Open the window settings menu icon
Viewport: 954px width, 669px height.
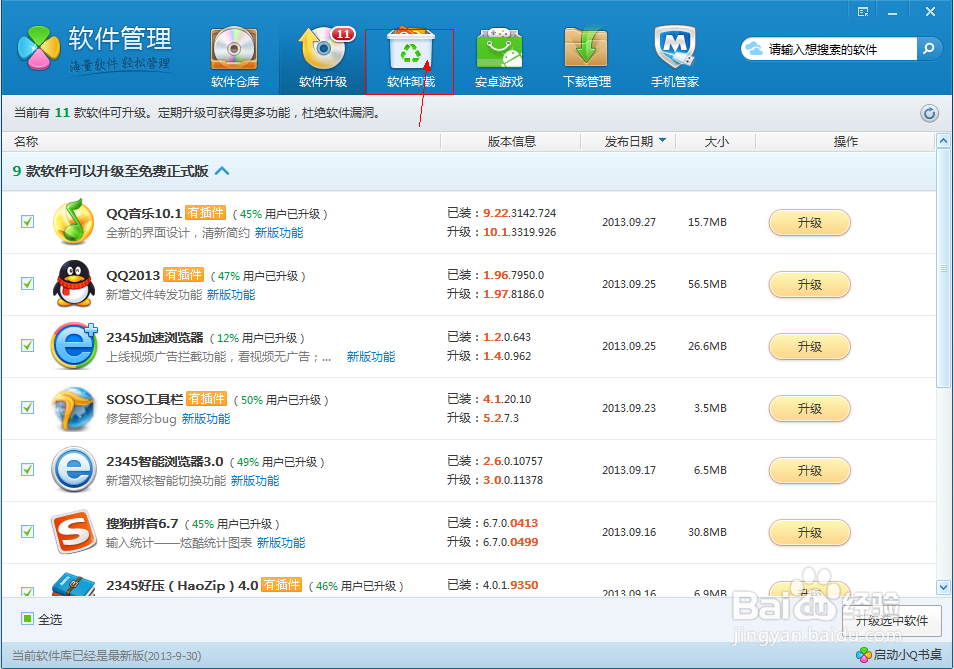(863, 12)
